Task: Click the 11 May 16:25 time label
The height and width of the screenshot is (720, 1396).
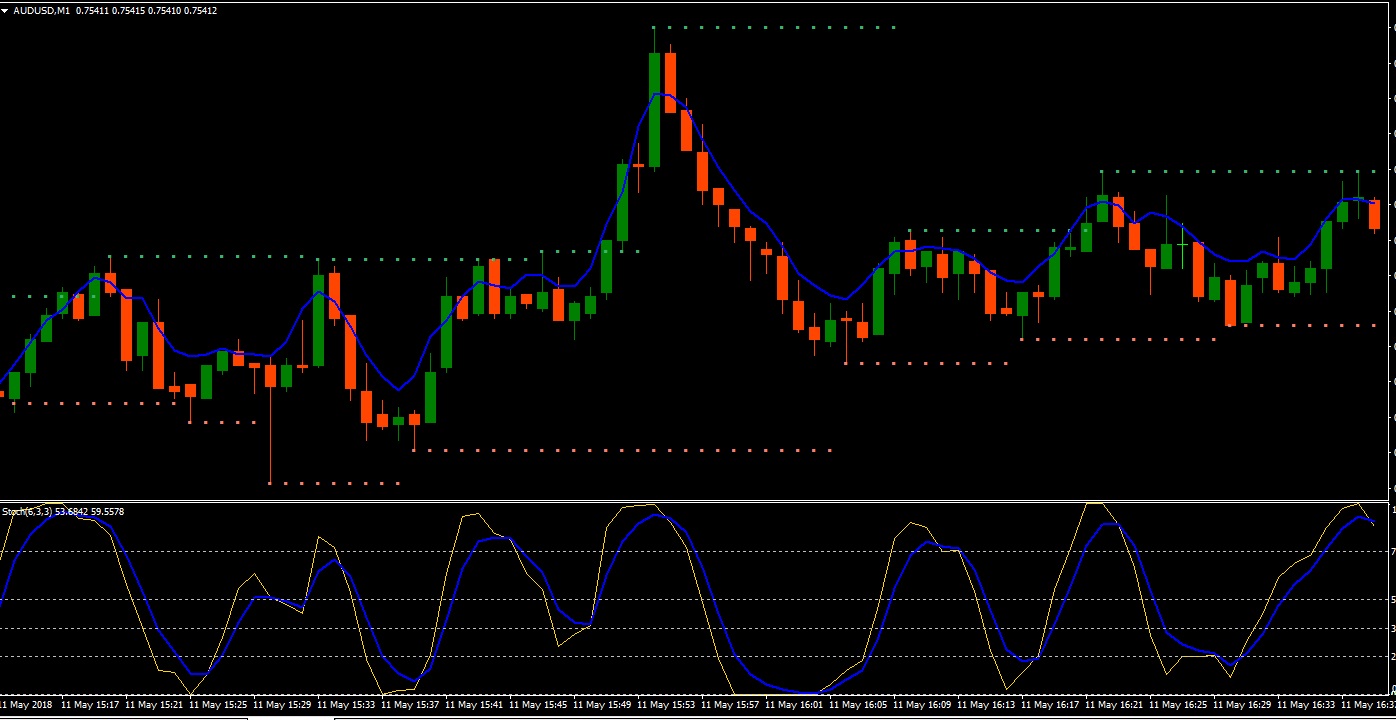Action: [1178, 705]
